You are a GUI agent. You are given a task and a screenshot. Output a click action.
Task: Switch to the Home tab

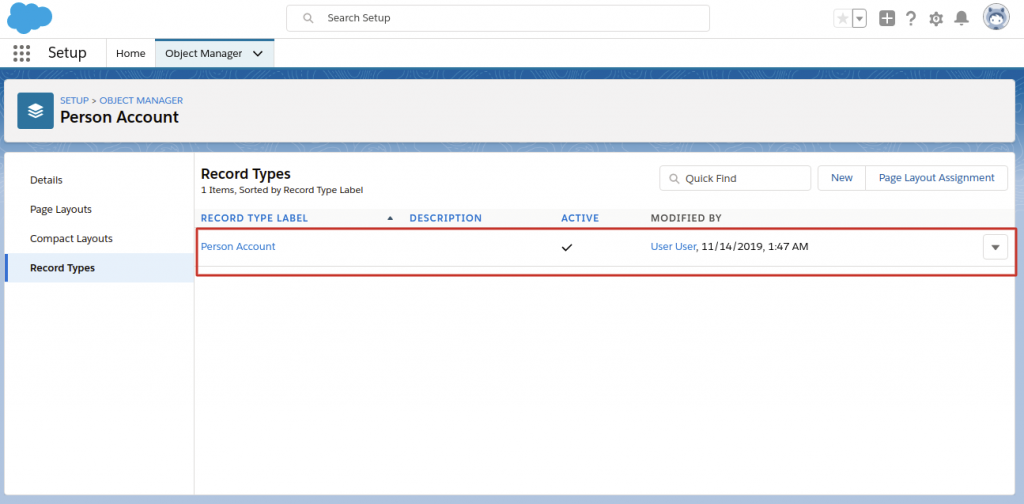point(131,53)
